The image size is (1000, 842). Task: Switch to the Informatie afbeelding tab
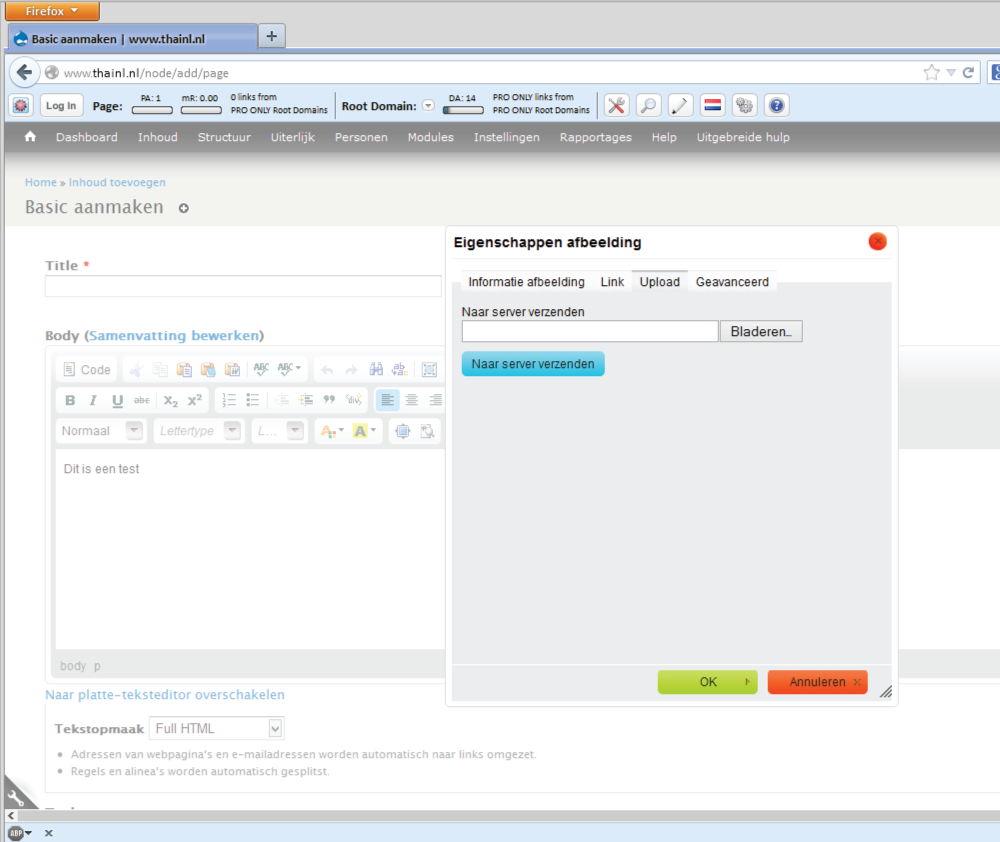[x=526, y=282]
